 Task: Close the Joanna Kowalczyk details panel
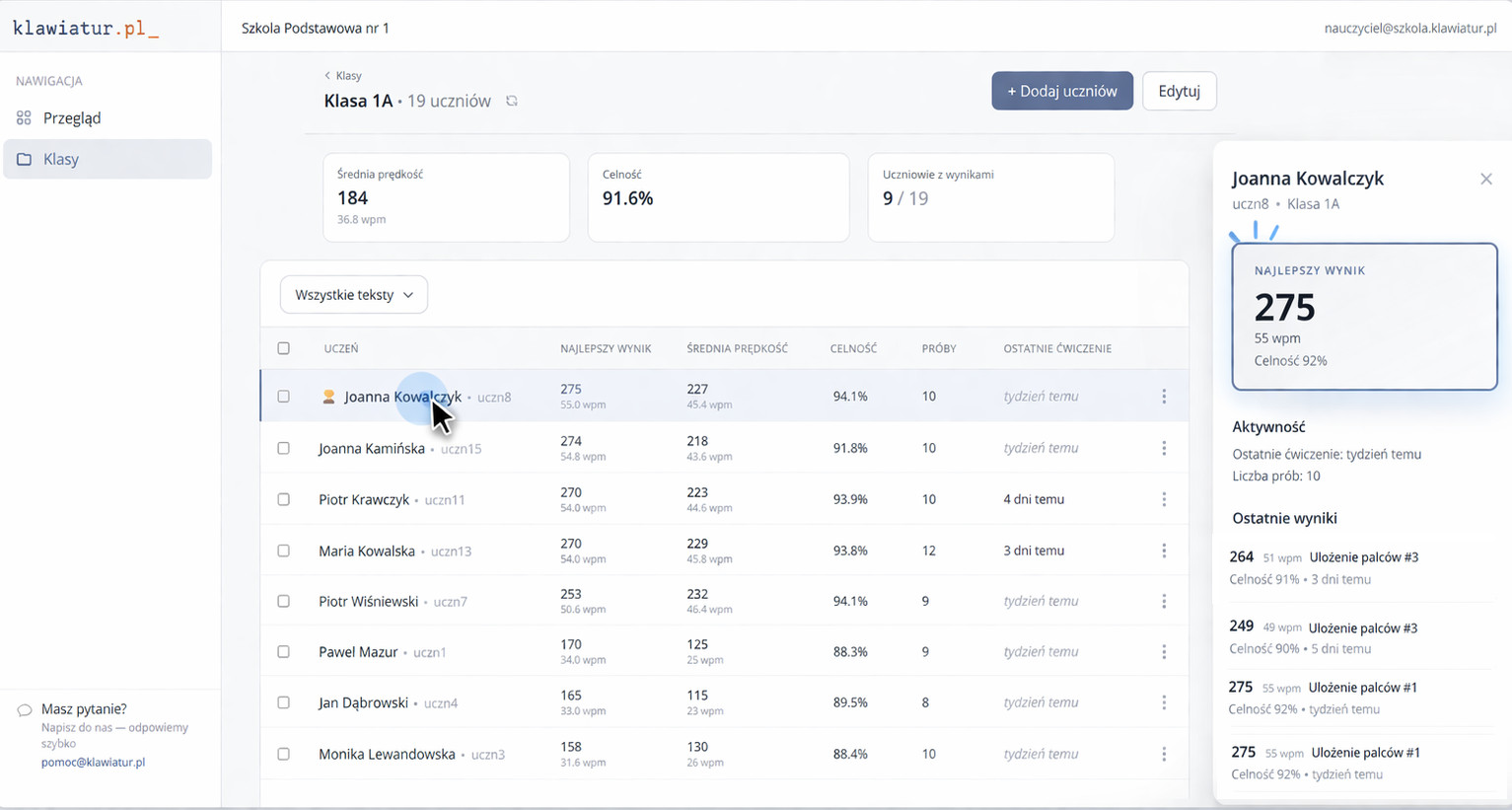[1485, 179]
